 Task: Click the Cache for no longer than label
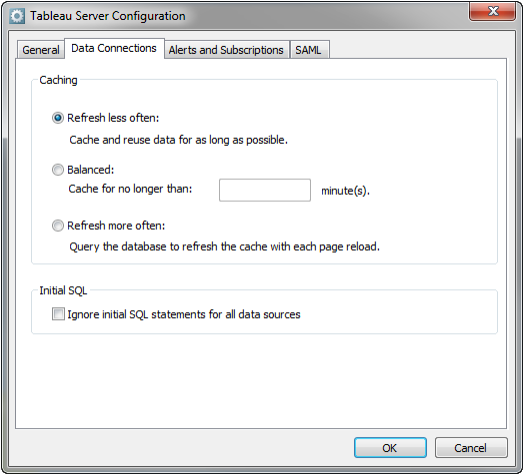coord(130,189)
